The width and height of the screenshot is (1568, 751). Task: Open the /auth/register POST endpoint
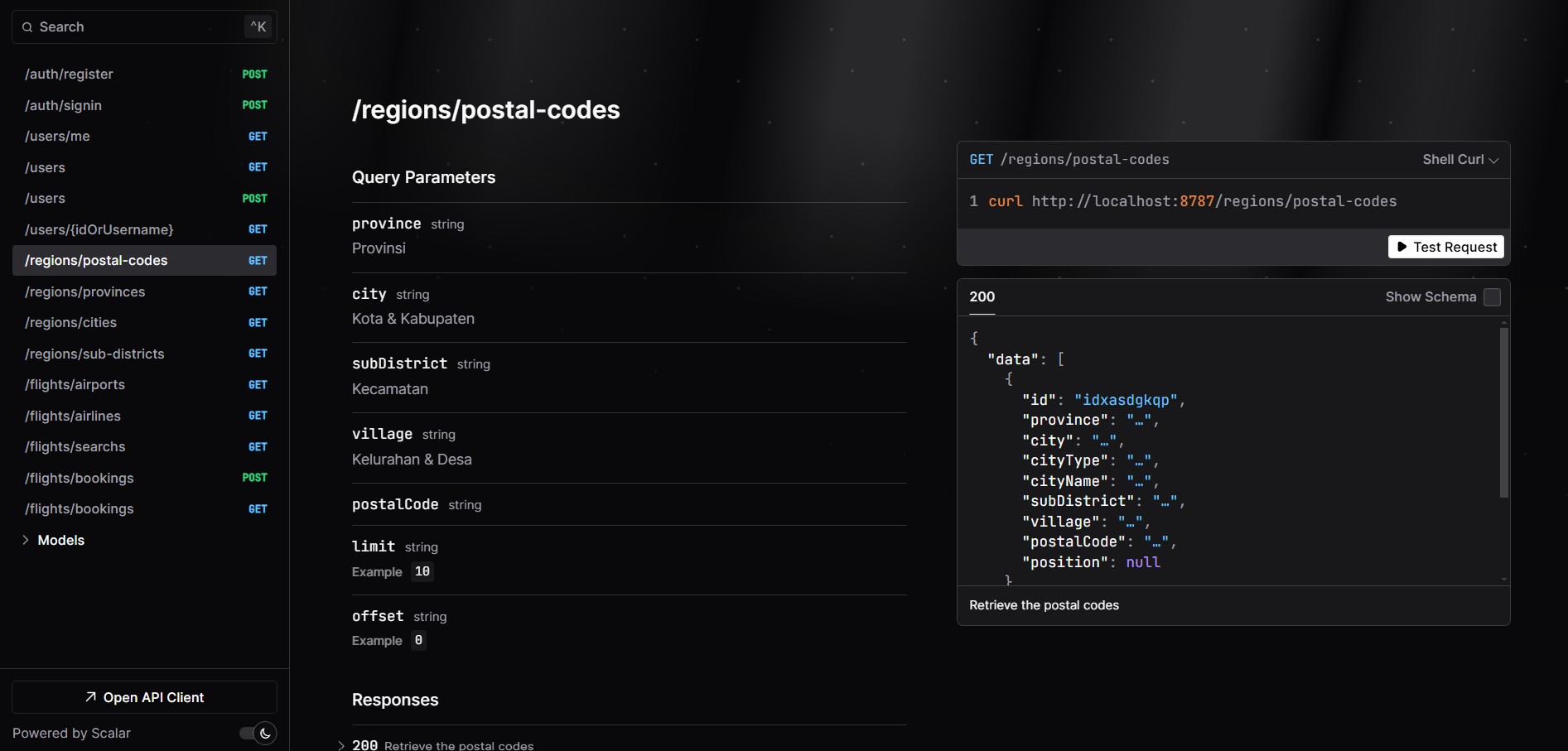70,75
